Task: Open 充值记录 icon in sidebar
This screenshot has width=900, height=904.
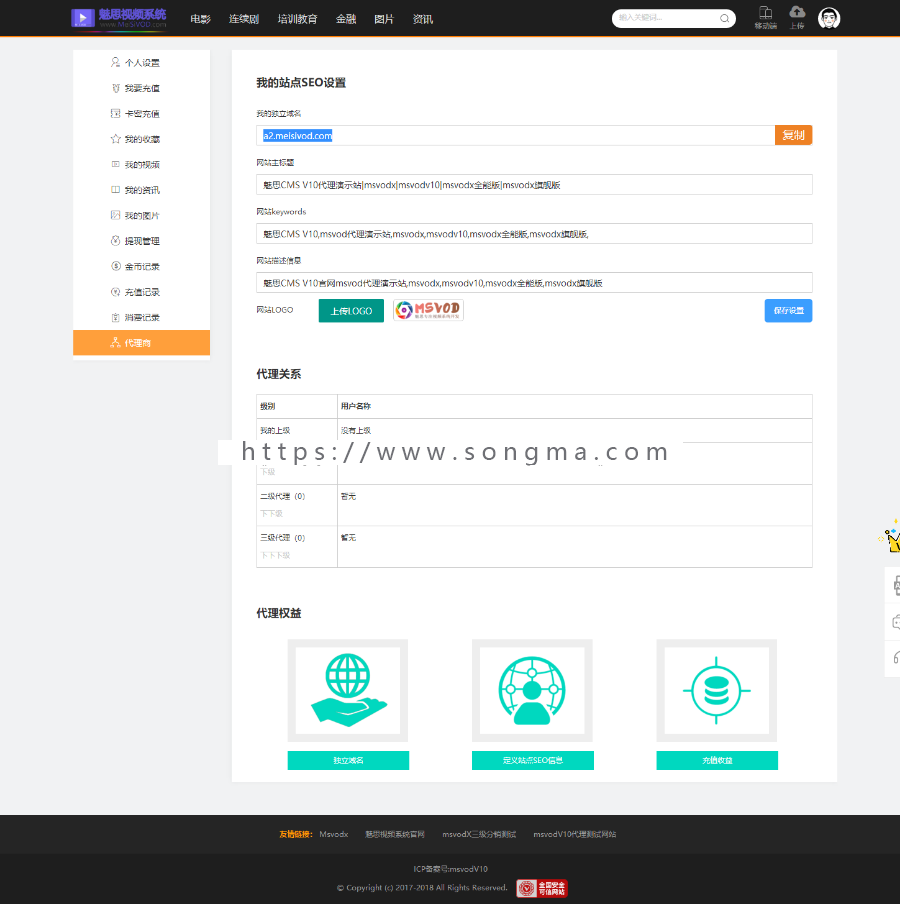Action: click(115, 292)
